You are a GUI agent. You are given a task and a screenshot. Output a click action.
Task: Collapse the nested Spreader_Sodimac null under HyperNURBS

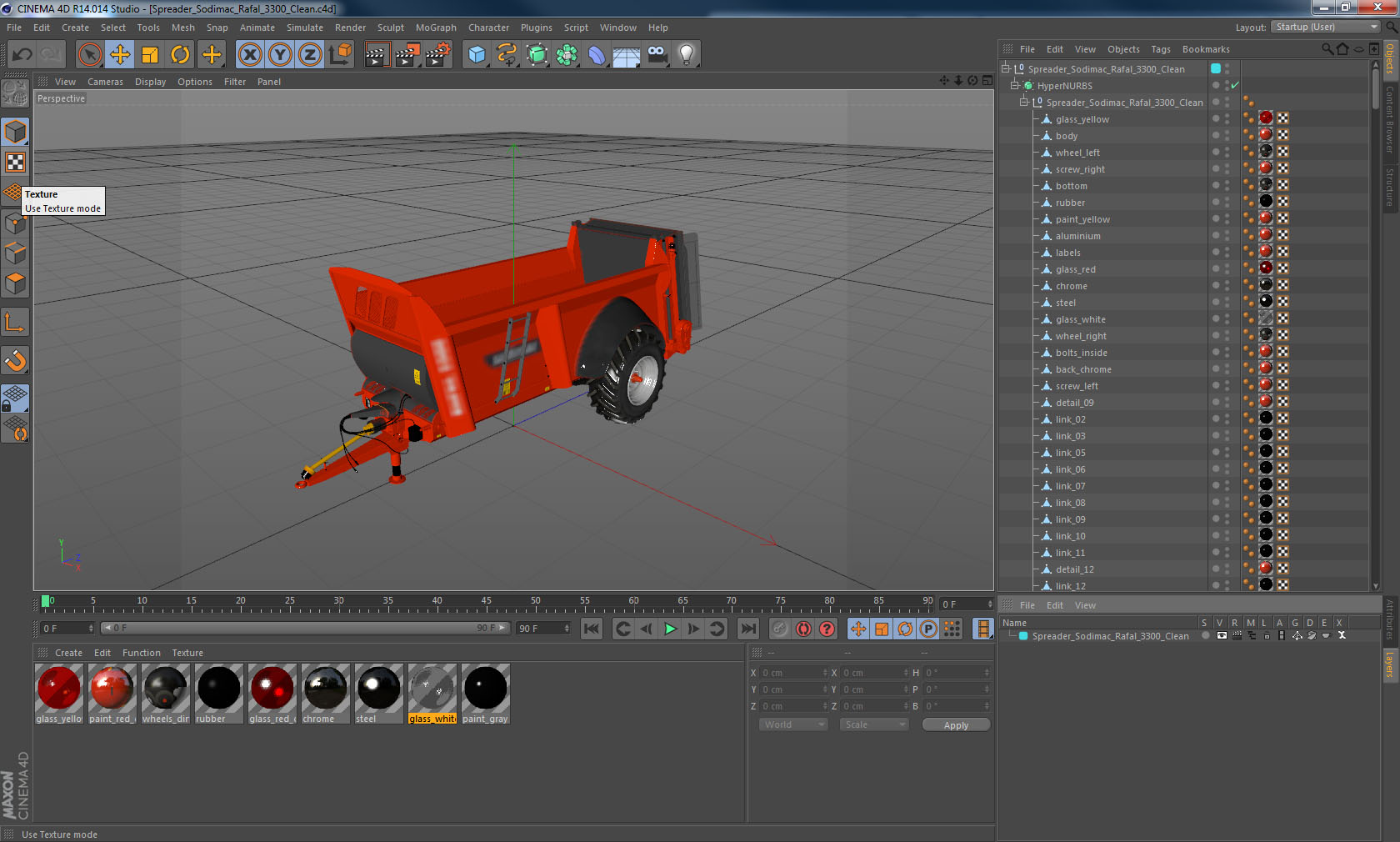pyautogui.click(x=1024, y=103)
